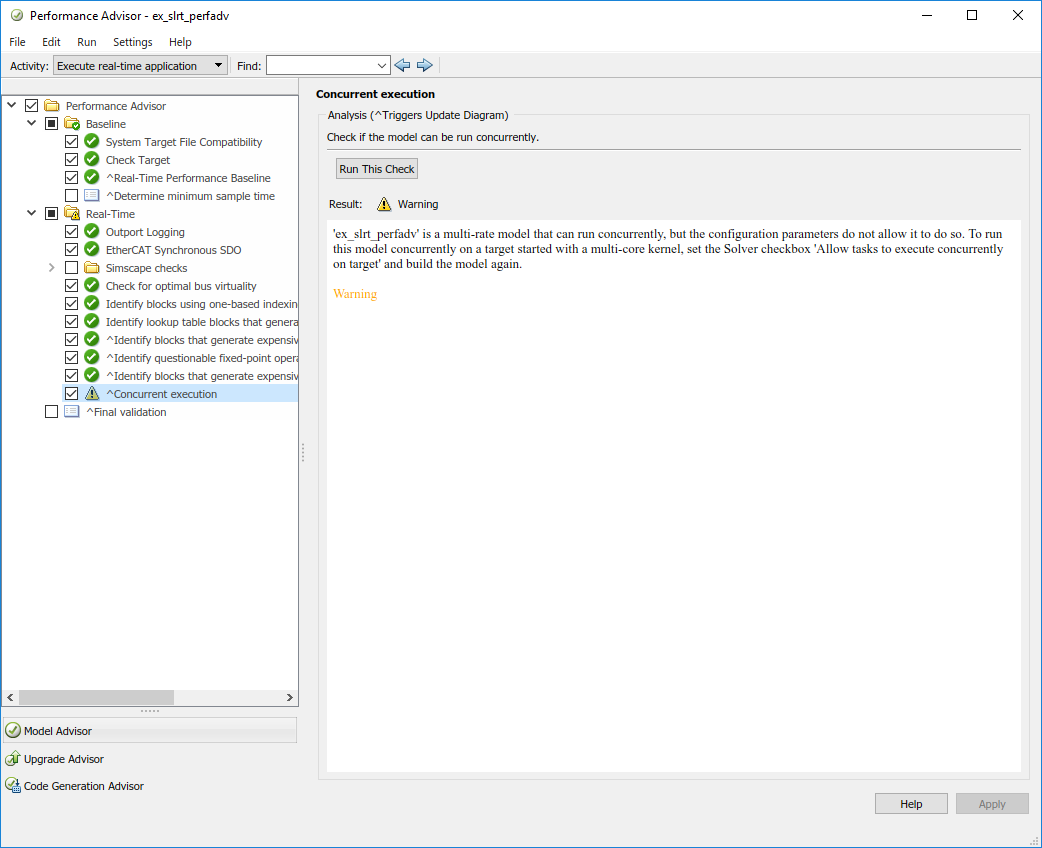Click not-run icon for Determine minimum sample time
The width and height of the screenshot is (1042, 848).
[x=92, y=195]
